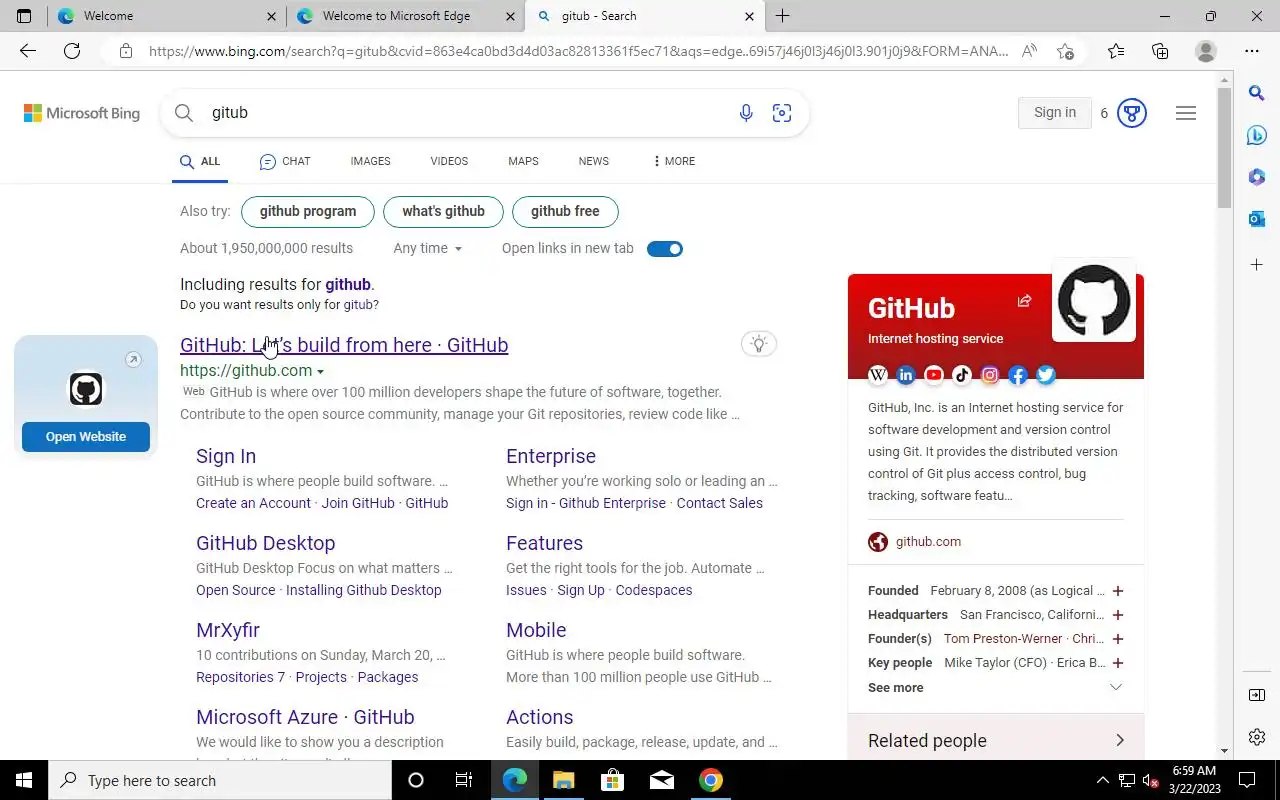Image resolution: width=1280 pixels, height=800 pixels.
Task: Expand the Founded row plus
Action: point(1118,591)
